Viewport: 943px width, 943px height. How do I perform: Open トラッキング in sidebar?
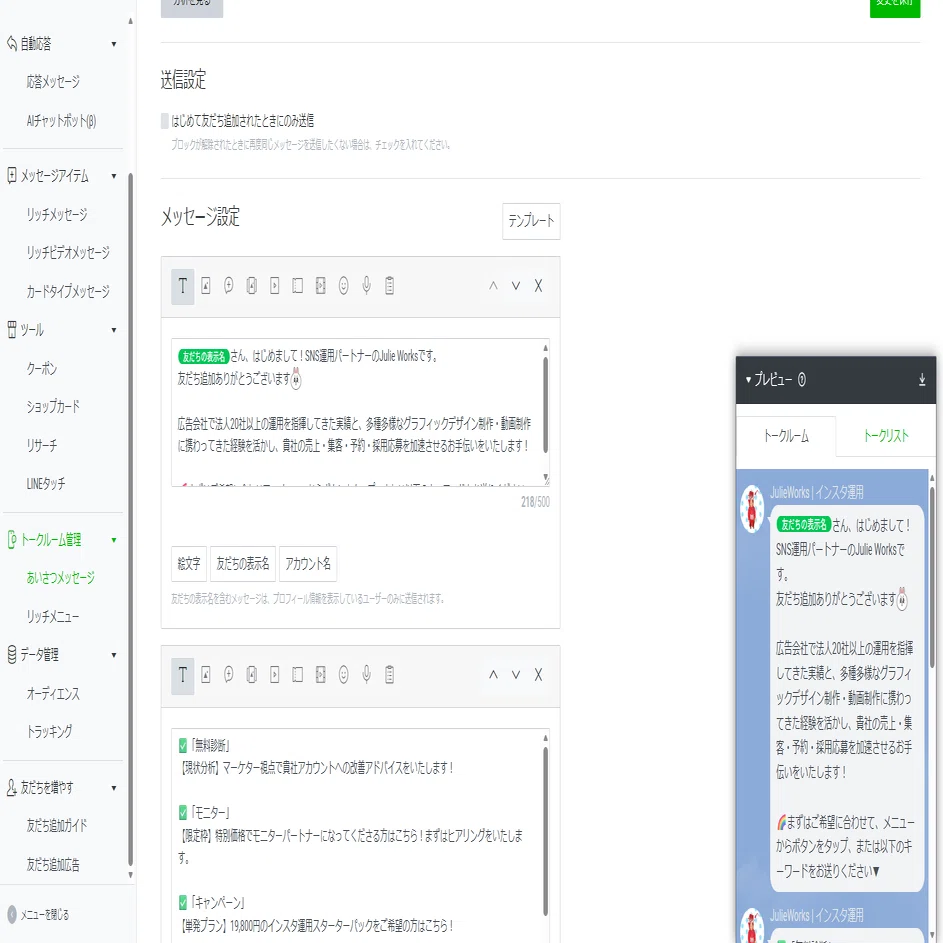(49, 732)
